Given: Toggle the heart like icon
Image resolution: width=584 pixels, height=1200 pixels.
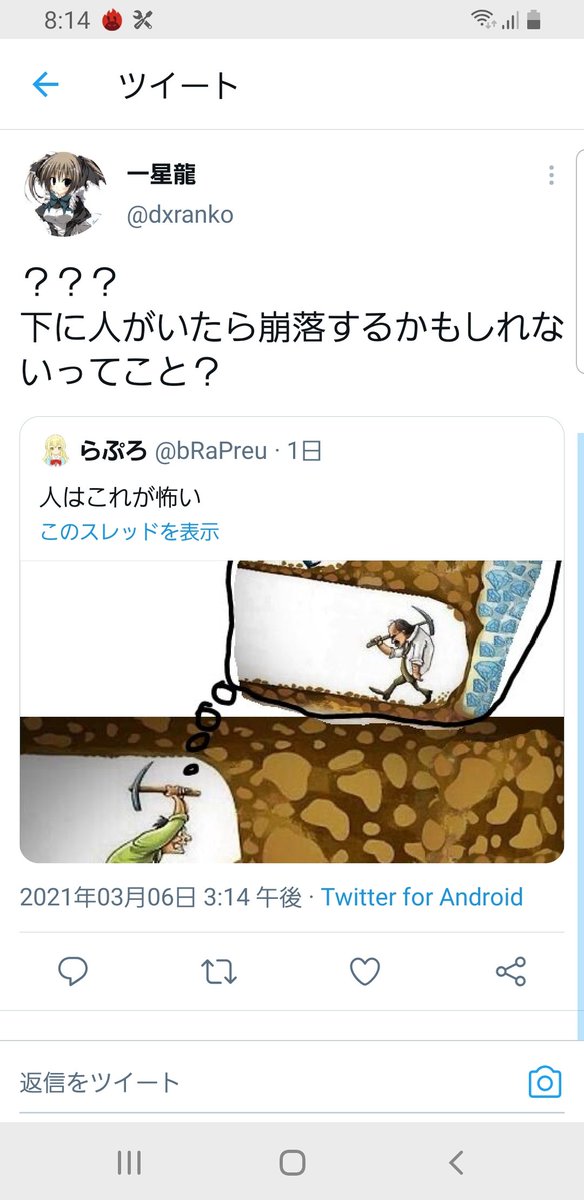Looking at the screenshot, I should 365,971.
